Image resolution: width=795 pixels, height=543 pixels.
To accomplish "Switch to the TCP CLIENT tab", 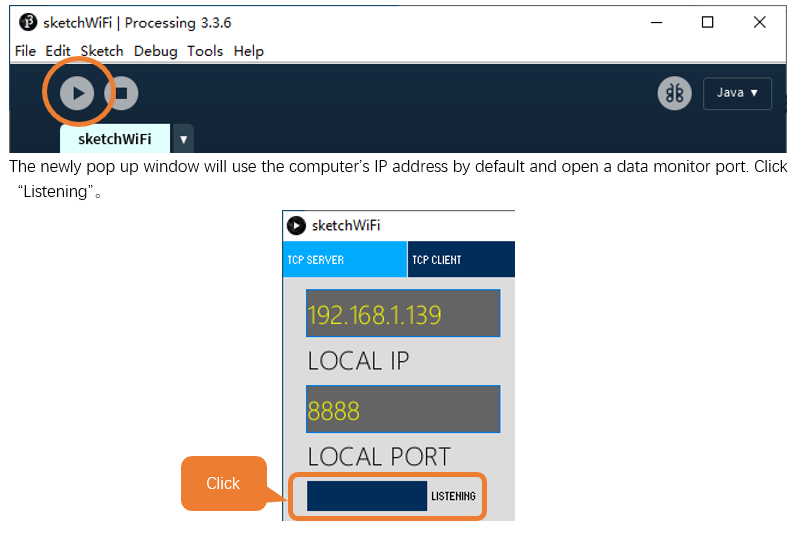I will [461, 260].
